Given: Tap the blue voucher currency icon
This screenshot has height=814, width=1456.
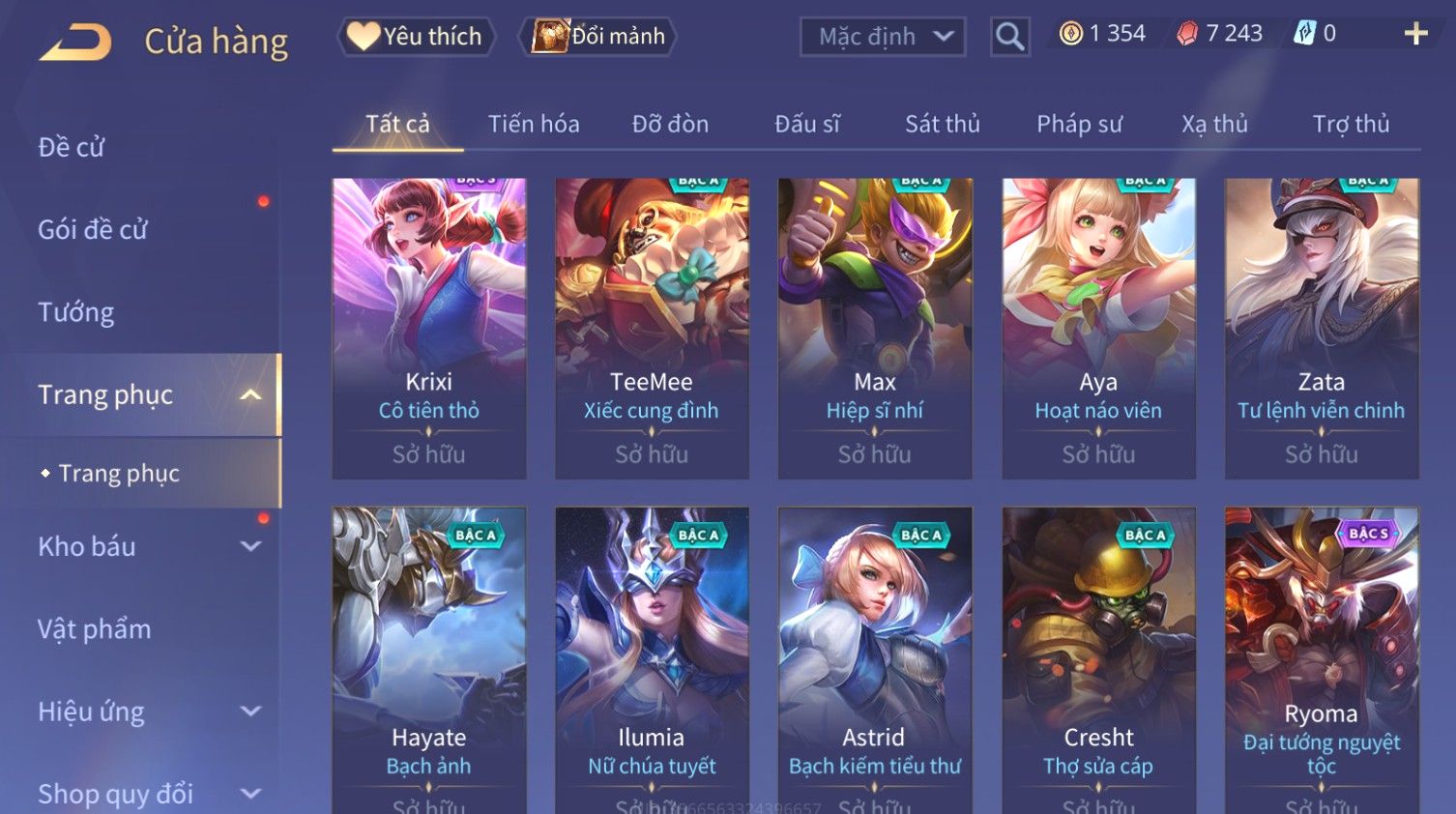Looking at the screenshot, I should tap(1305, 34).
